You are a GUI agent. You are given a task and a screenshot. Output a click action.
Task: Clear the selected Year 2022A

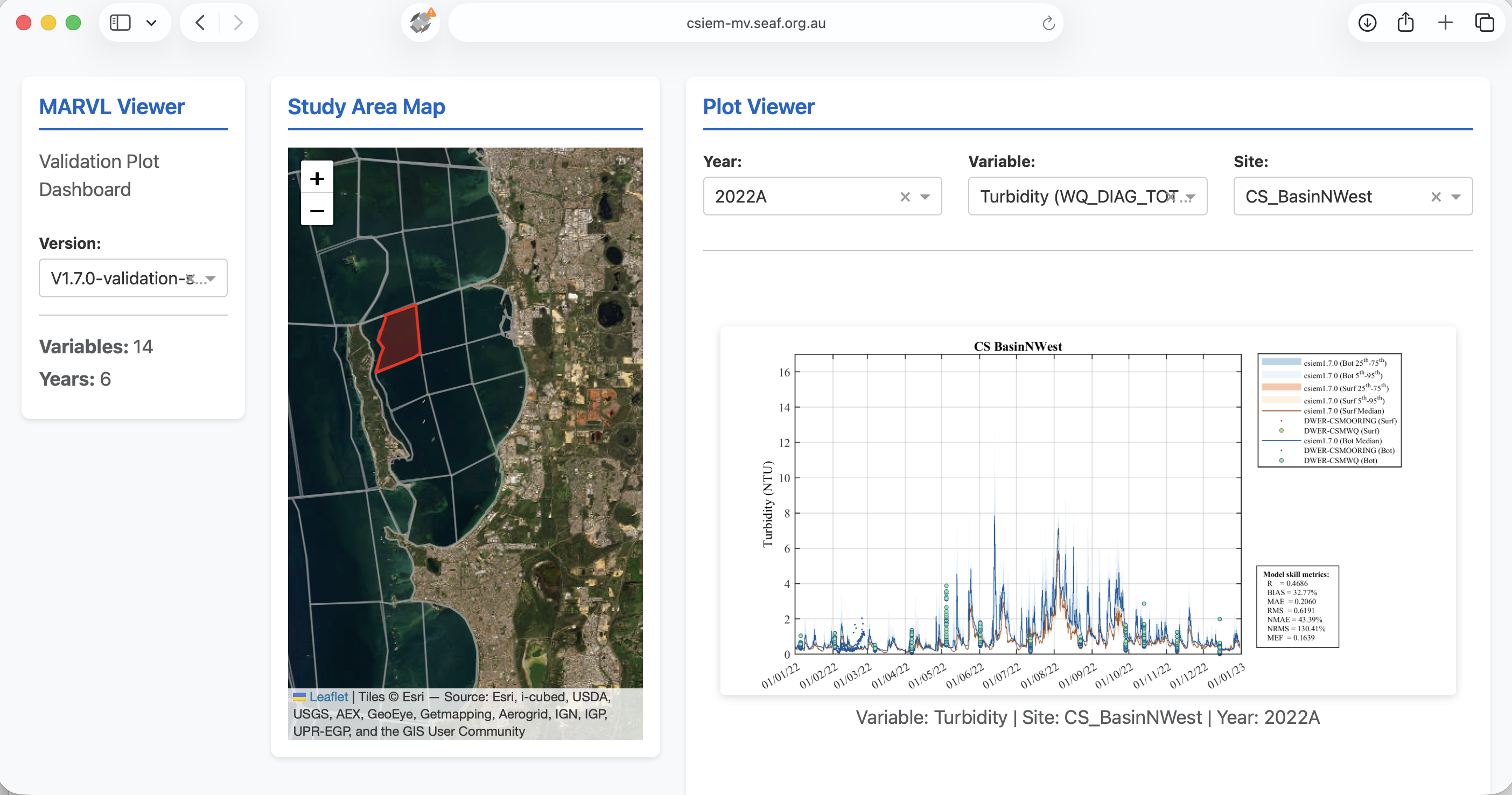coord(905,197)
